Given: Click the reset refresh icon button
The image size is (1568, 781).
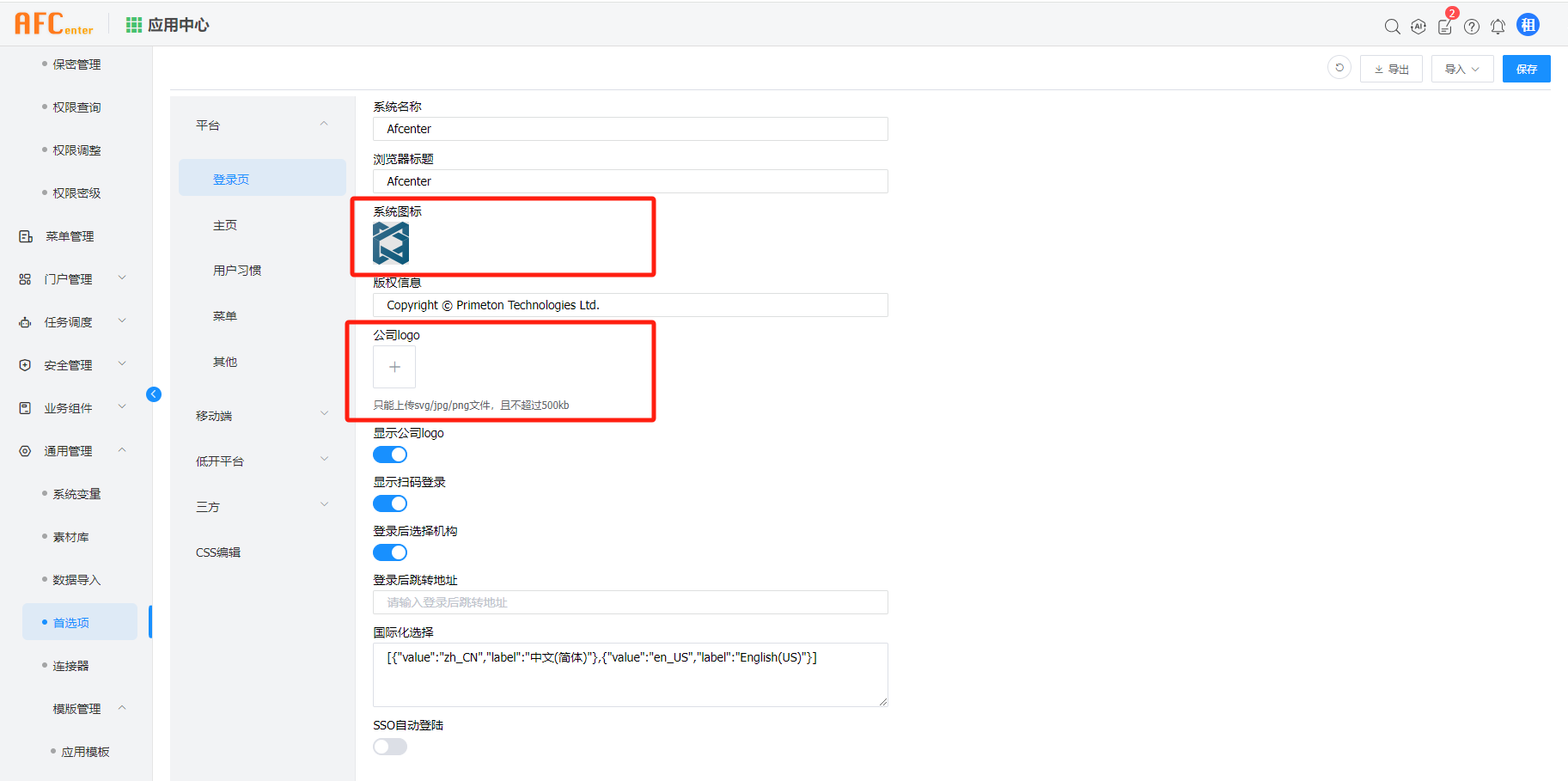Looking at the screenshot, I should tap(1339, 68).
